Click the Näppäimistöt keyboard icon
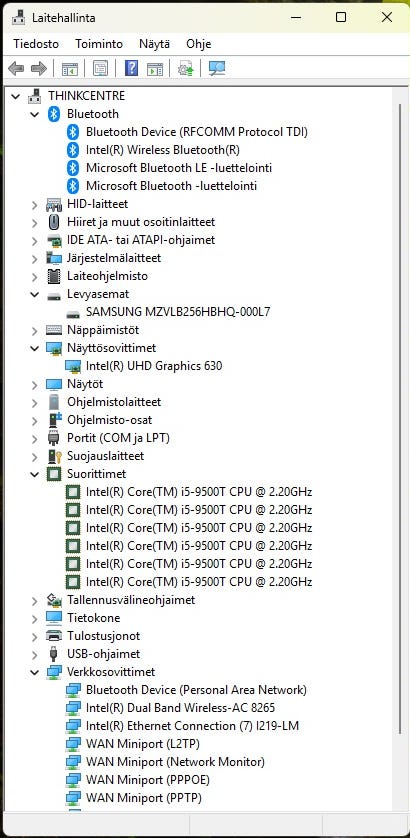Viewport: 410px width, 838px height. pos(54,330)
